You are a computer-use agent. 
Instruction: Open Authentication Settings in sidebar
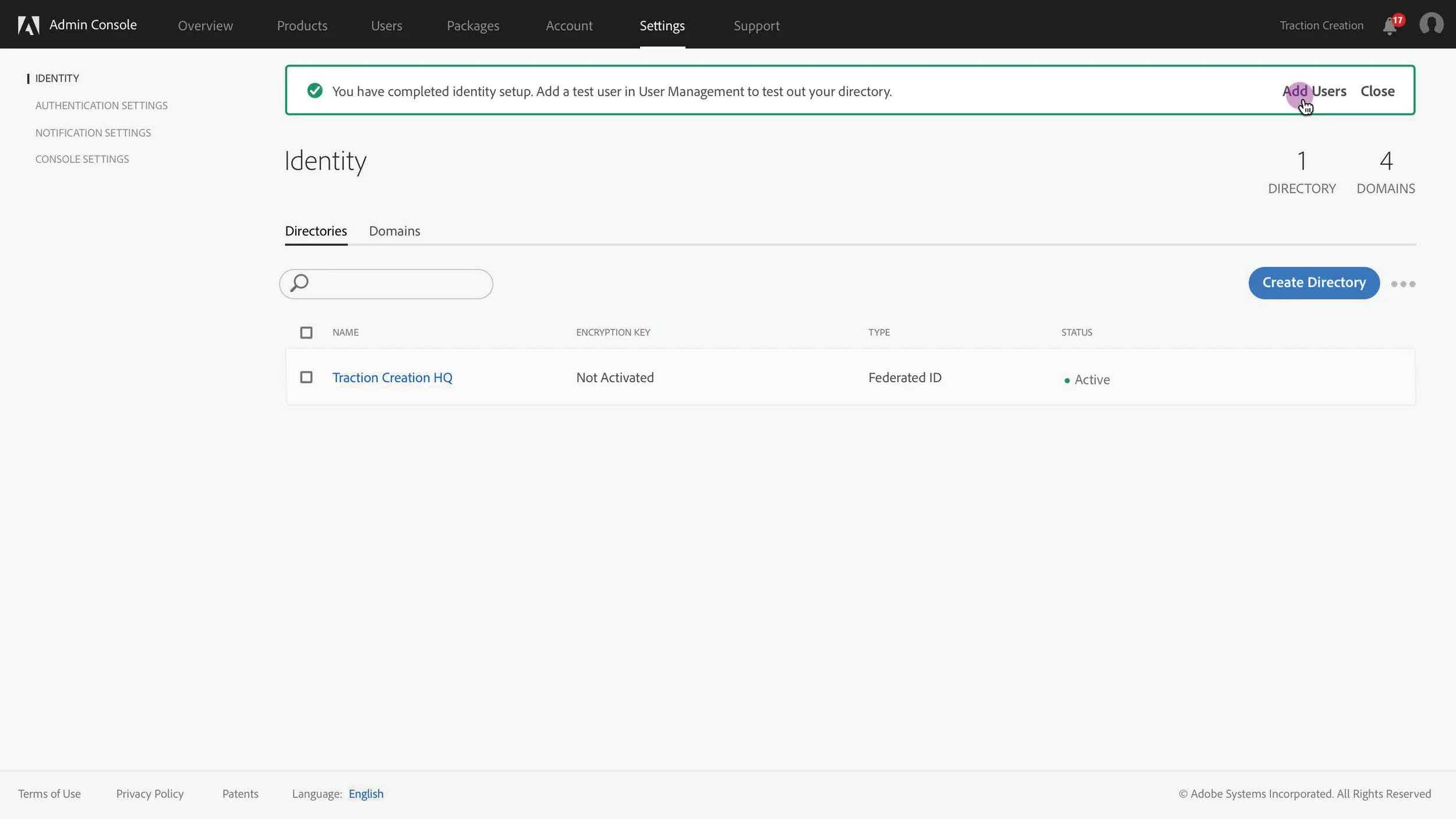pos(101,105)
